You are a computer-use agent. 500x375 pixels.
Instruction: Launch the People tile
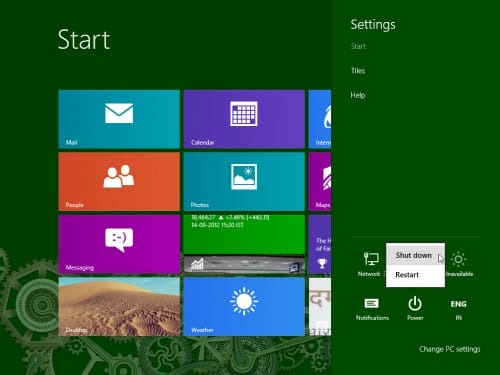click(x=119, y=182)
